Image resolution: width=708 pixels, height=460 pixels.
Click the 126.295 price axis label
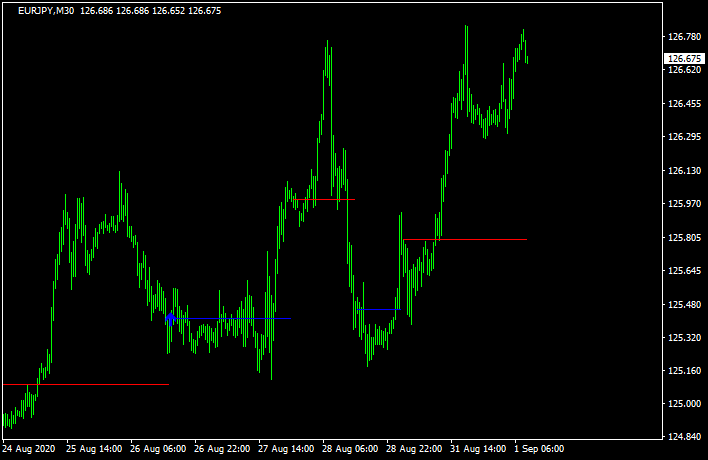(685, 137)
